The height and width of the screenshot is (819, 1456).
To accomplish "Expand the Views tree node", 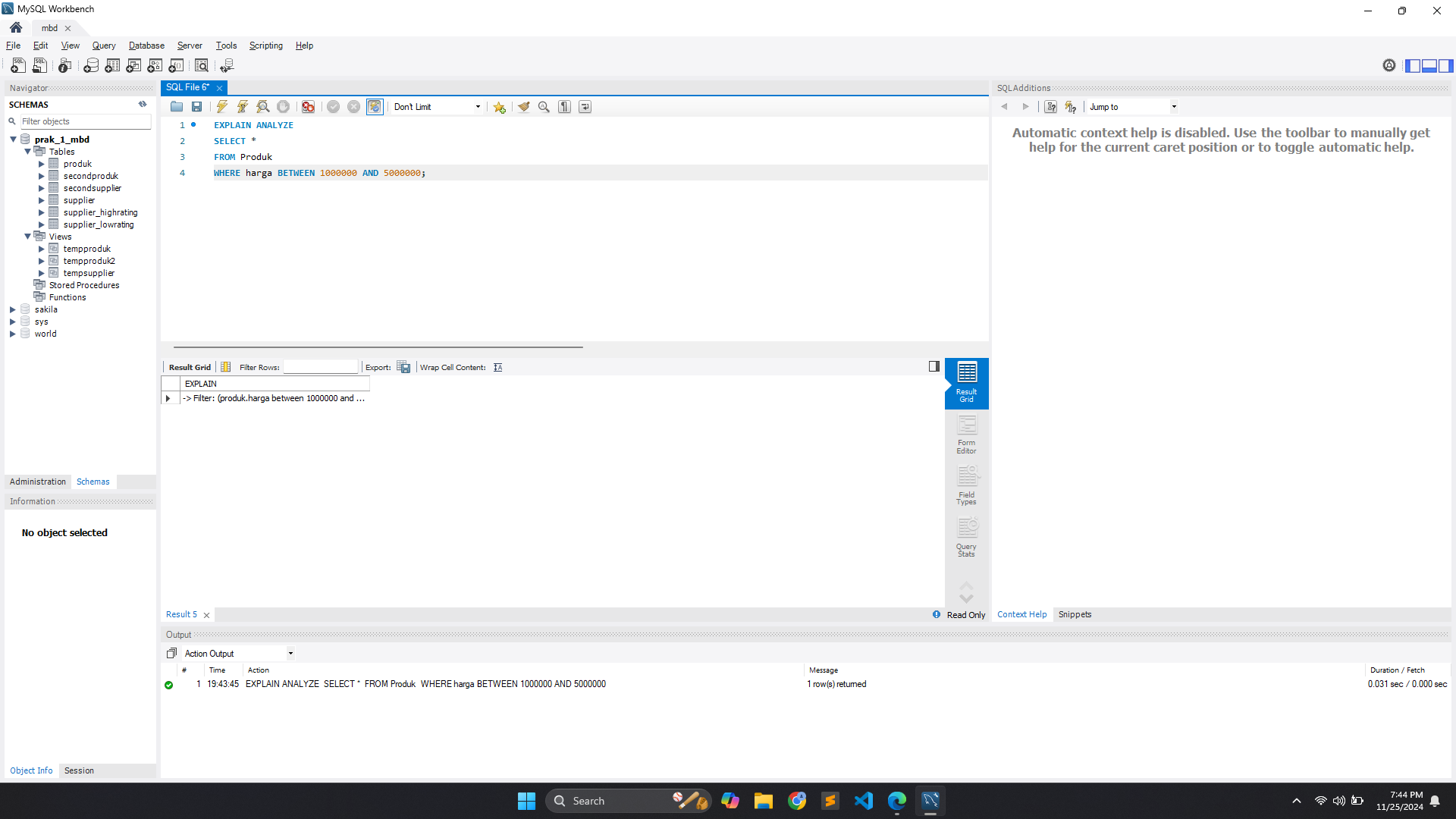I will [28, 236].
